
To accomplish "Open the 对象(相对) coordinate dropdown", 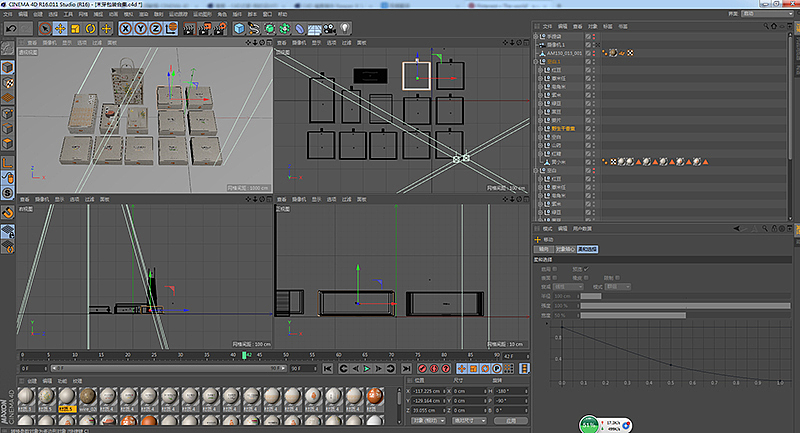I will click(428, 421).
